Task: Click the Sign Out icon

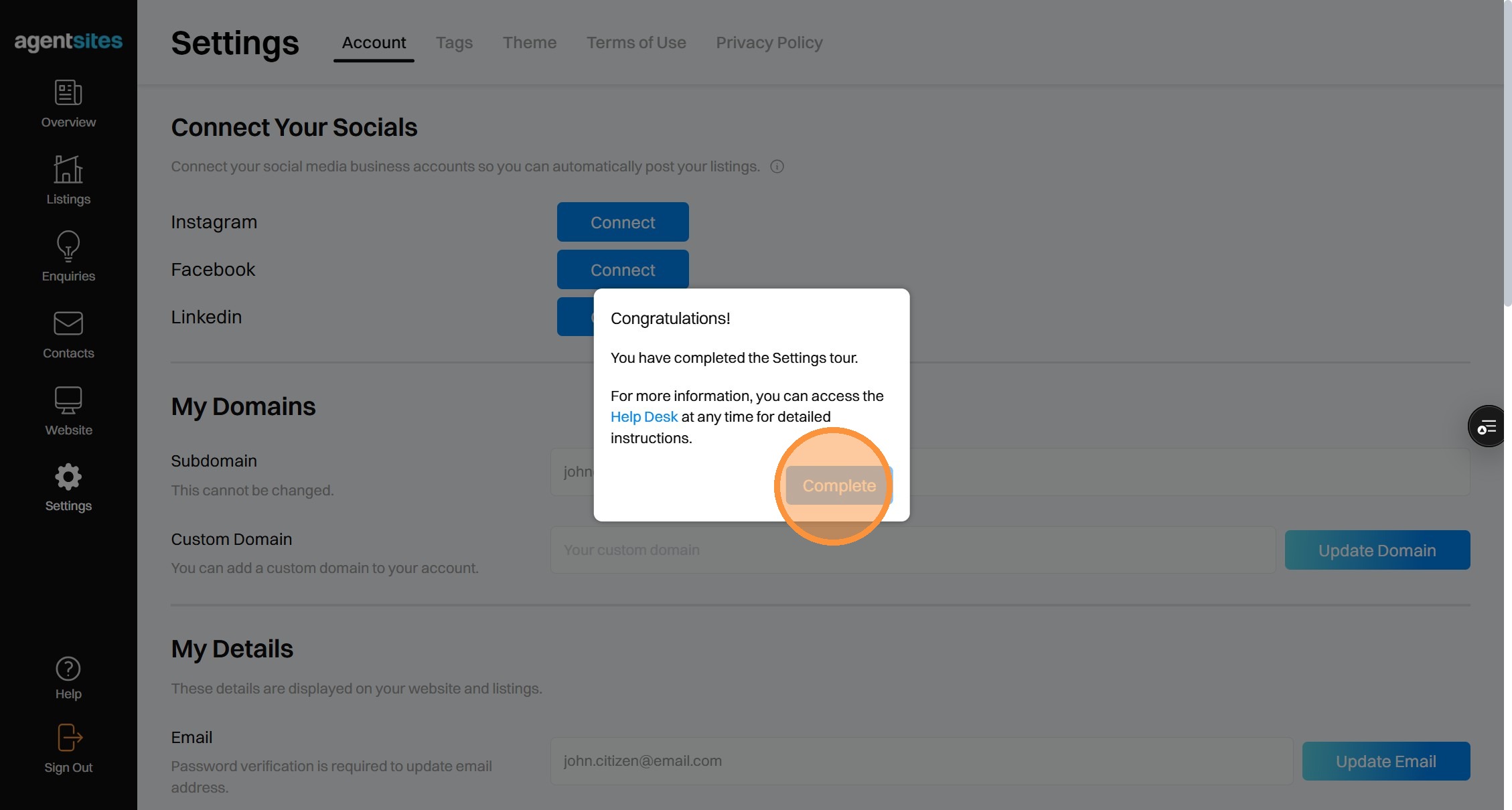Action: pos(68,738)
